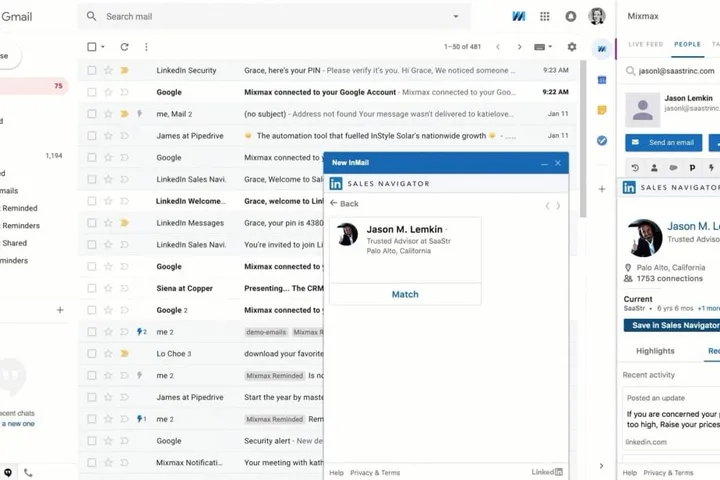Open activity history icon in Mixmax toolbar
Screen dimensions: 720x480
[x=635, y=168]
